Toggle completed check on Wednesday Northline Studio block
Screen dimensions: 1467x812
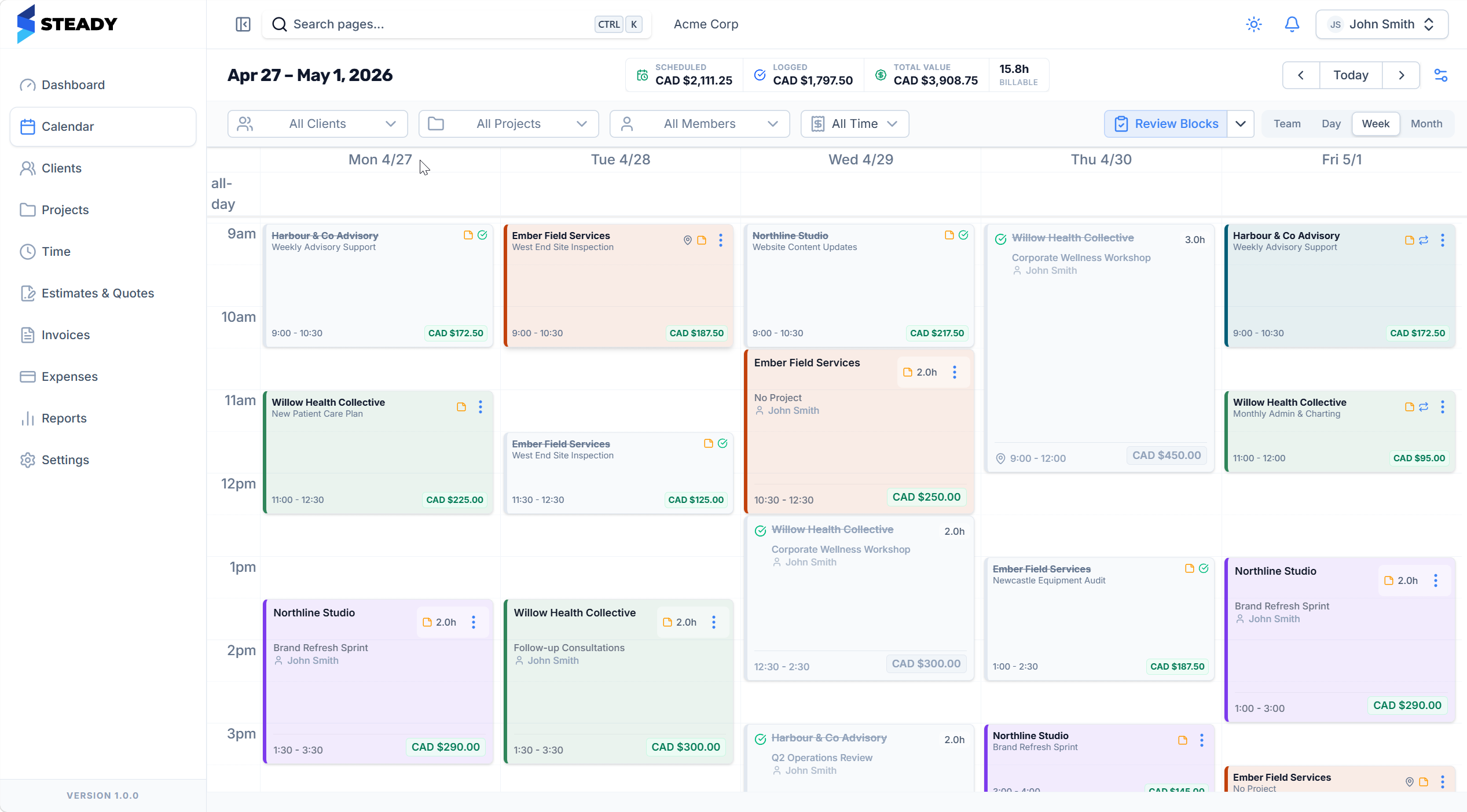(963, 235)
